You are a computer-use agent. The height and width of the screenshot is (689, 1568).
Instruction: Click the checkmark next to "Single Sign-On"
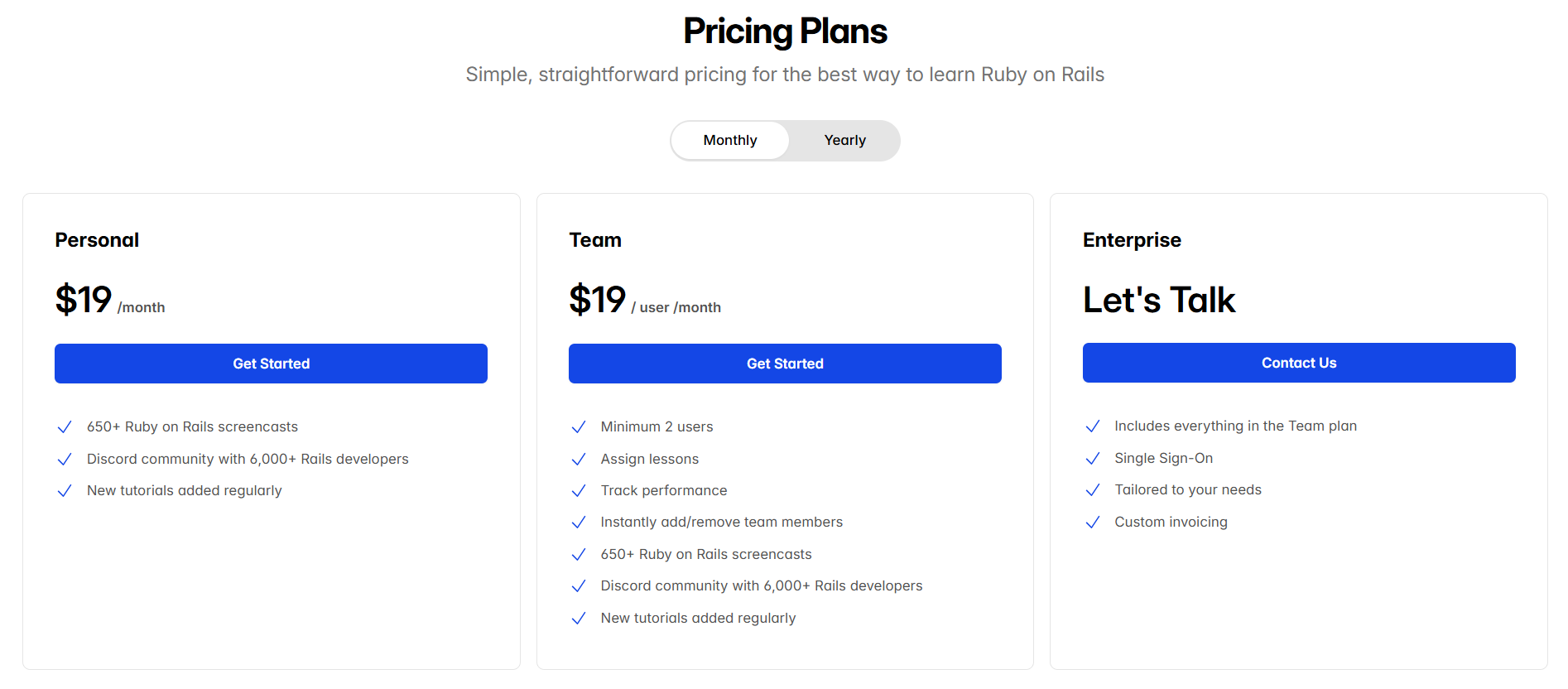pos(1092,458)
